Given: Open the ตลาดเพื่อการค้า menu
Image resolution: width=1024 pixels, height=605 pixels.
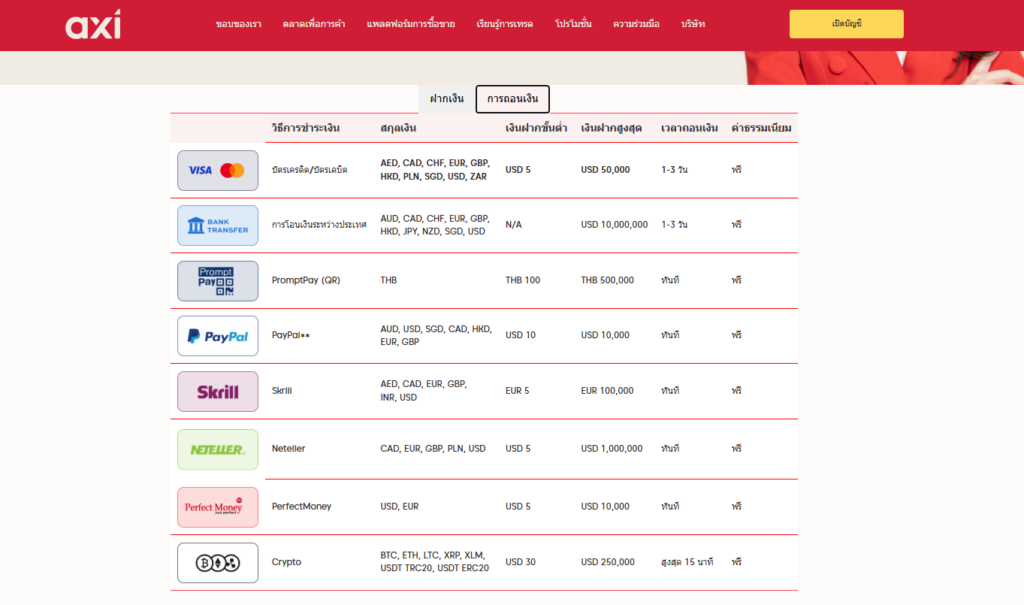Looking at the screenshot, I should (313, 24).
